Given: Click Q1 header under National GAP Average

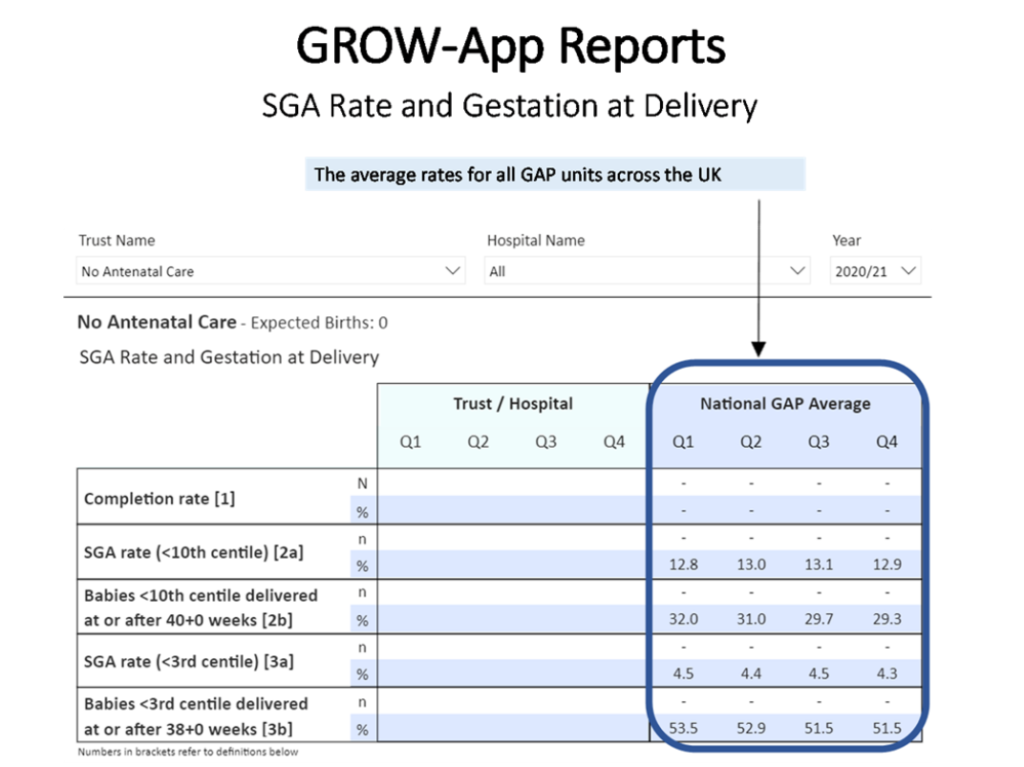Looking at the screenshot, I should tap(683, 442).
